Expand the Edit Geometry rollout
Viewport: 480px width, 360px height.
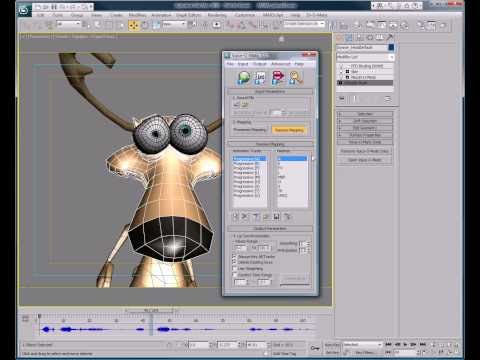click(x=365, y=128)
